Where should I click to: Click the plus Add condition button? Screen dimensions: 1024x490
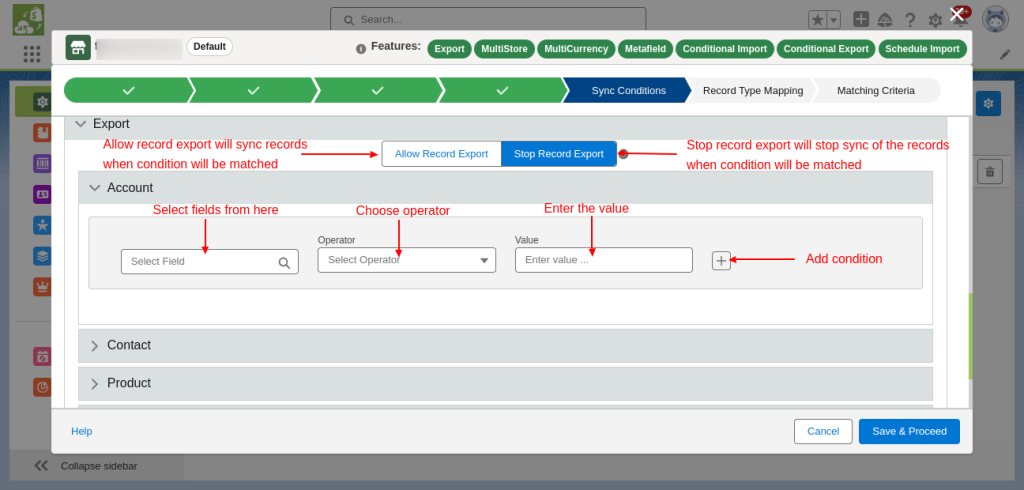coord(721,260)
